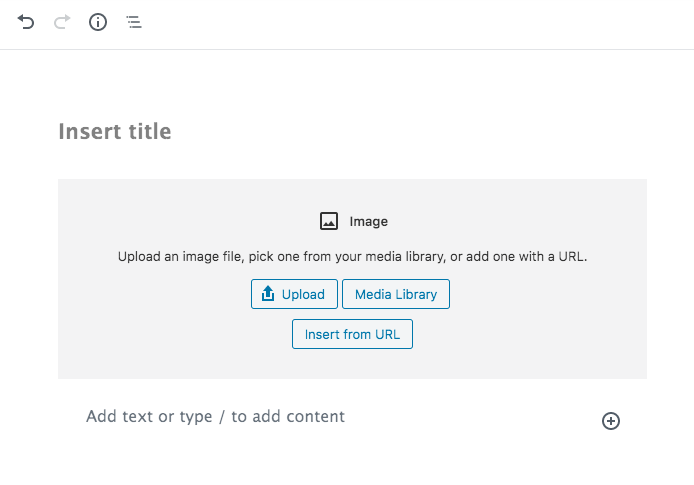Click the upload arrow icon in Upload button

pos(268,293)
